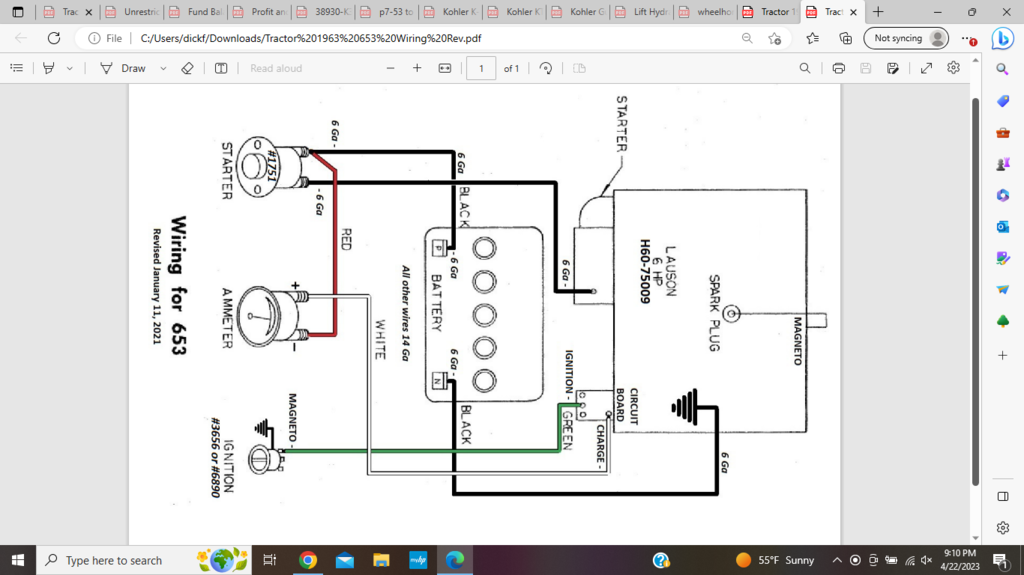Image resolution: width=1024 pixels, height=575 pixels.
Task: Switch to the Lift Hydr tab
Action: [x=640, y=12]
